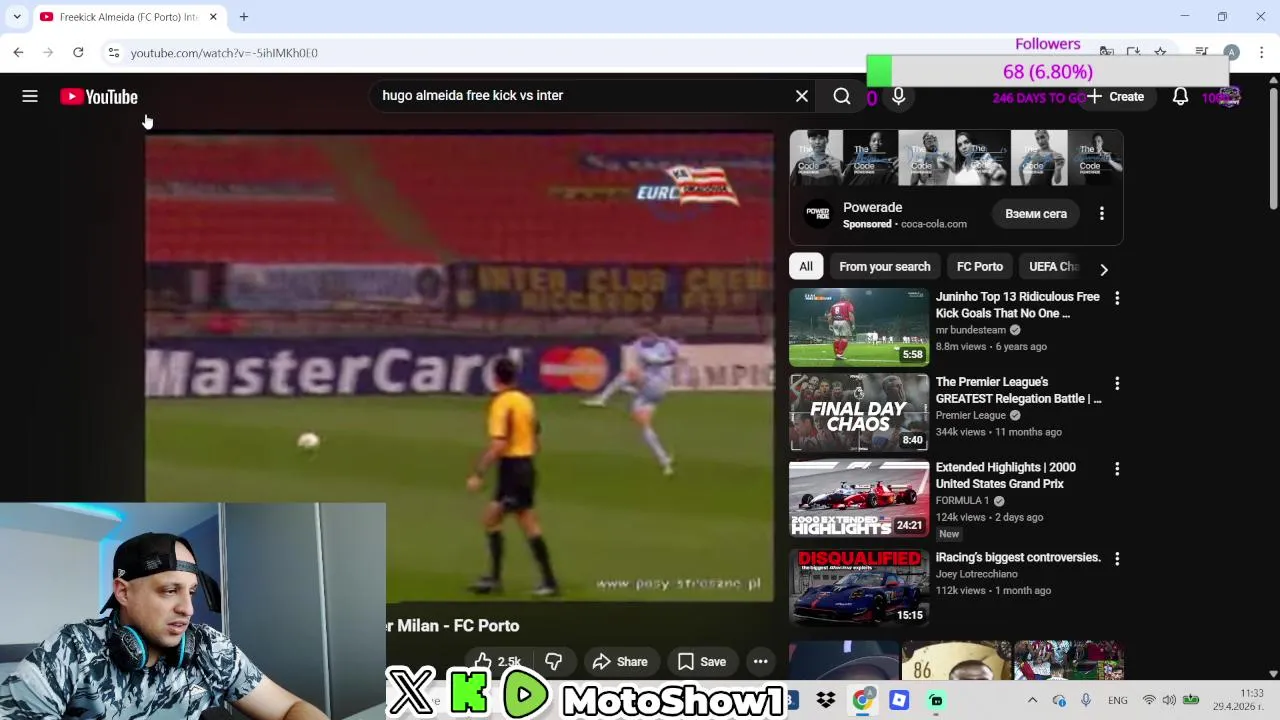The image size is (1280, 720).
Task: Dislike the video with thumbs-down icon
Action: click(x=553, y=661)
